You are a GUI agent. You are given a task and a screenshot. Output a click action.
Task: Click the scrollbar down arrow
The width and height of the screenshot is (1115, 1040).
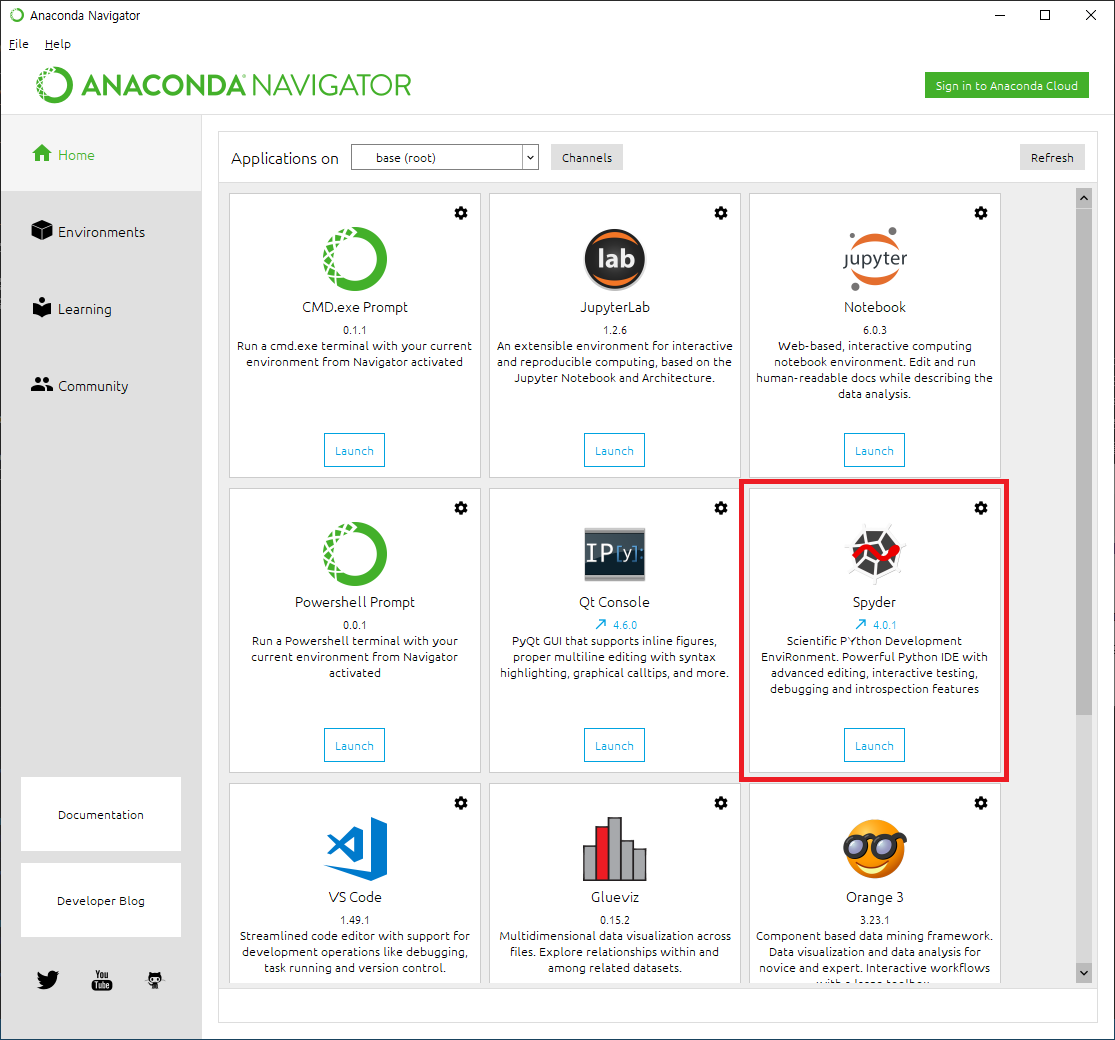click(x=1084, y=973)
